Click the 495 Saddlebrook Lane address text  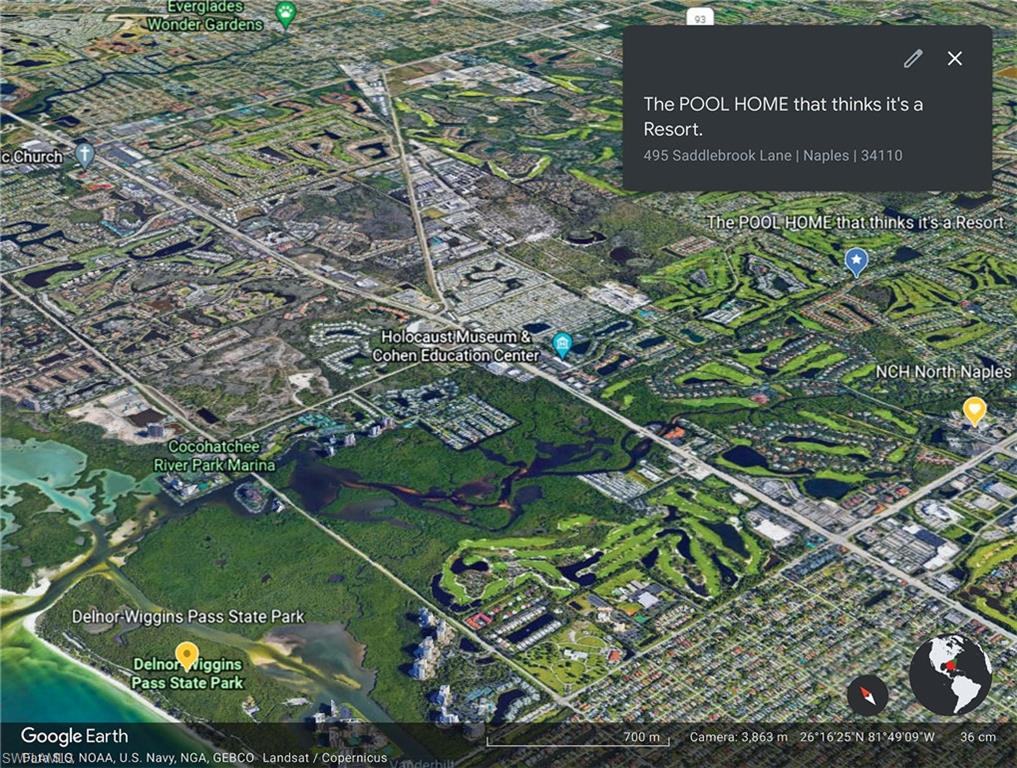point(772,156)
